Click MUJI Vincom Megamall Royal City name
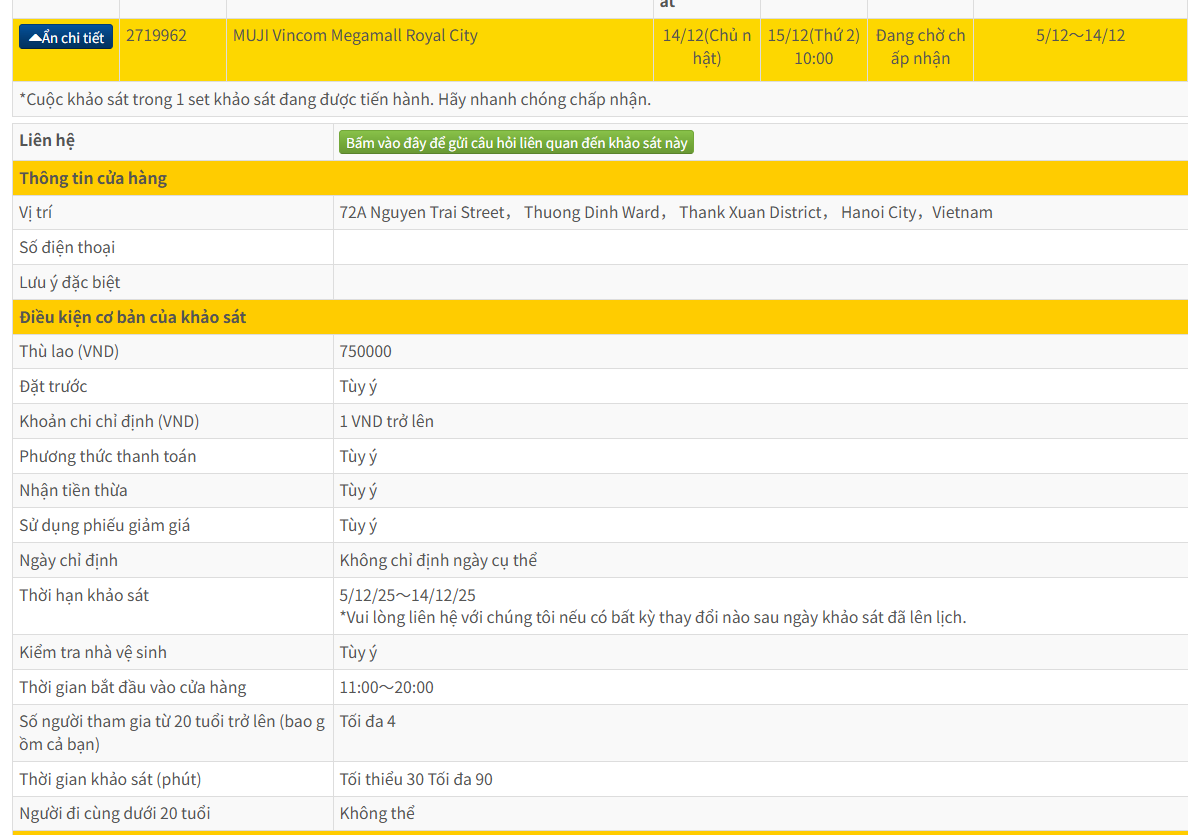This screenshot has height=835, width=1188. 355,36
